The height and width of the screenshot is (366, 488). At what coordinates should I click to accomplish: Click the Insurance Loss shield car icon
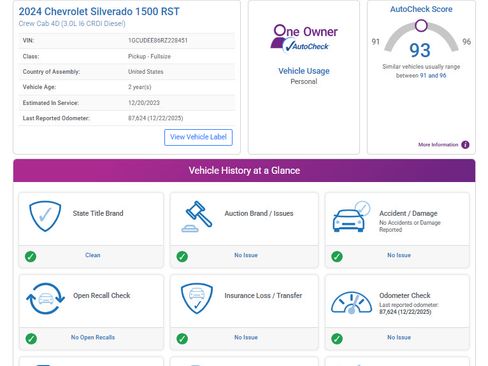[197, 298]
